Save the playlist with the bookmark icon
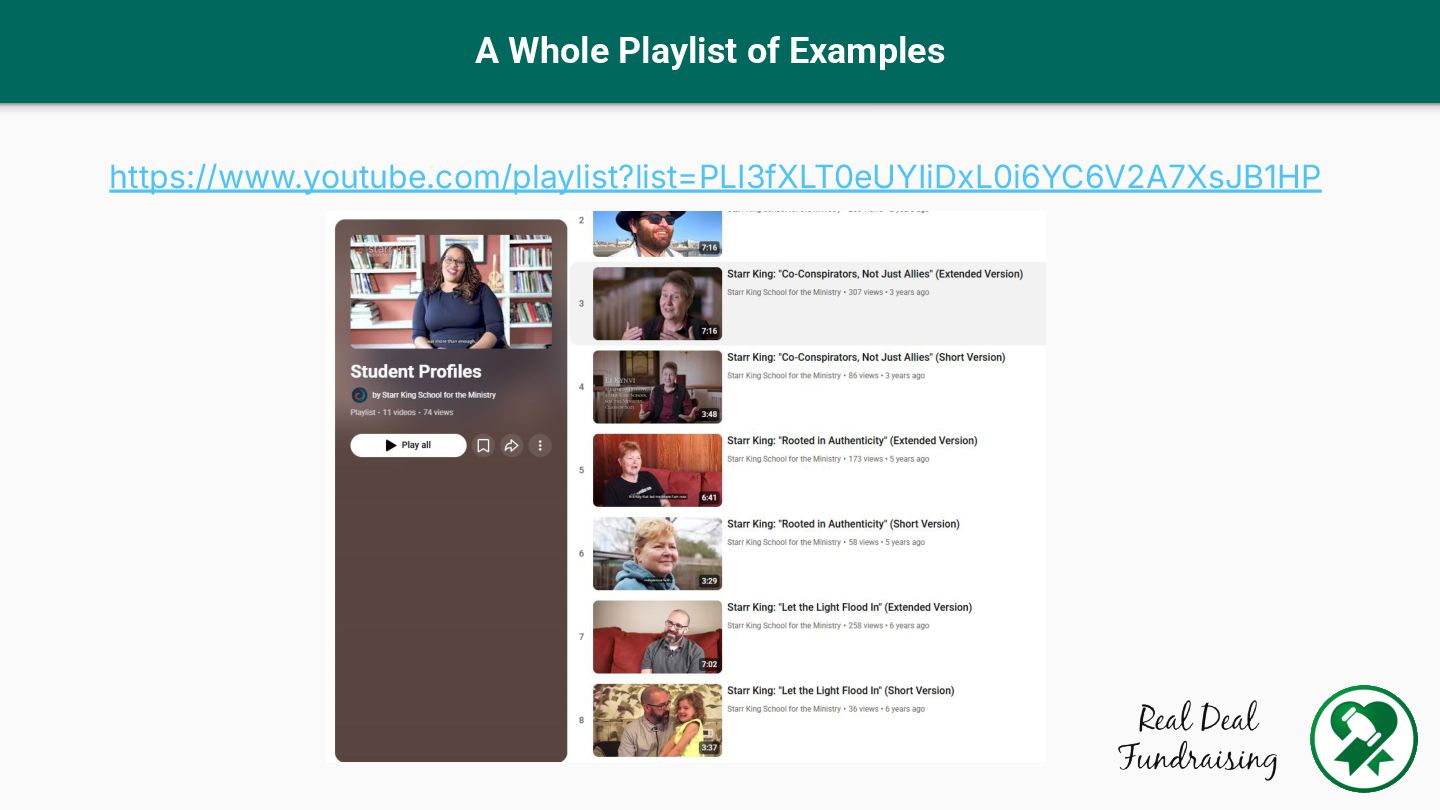The height and width of the screenshot is (810, 1440). coord(483,446)
